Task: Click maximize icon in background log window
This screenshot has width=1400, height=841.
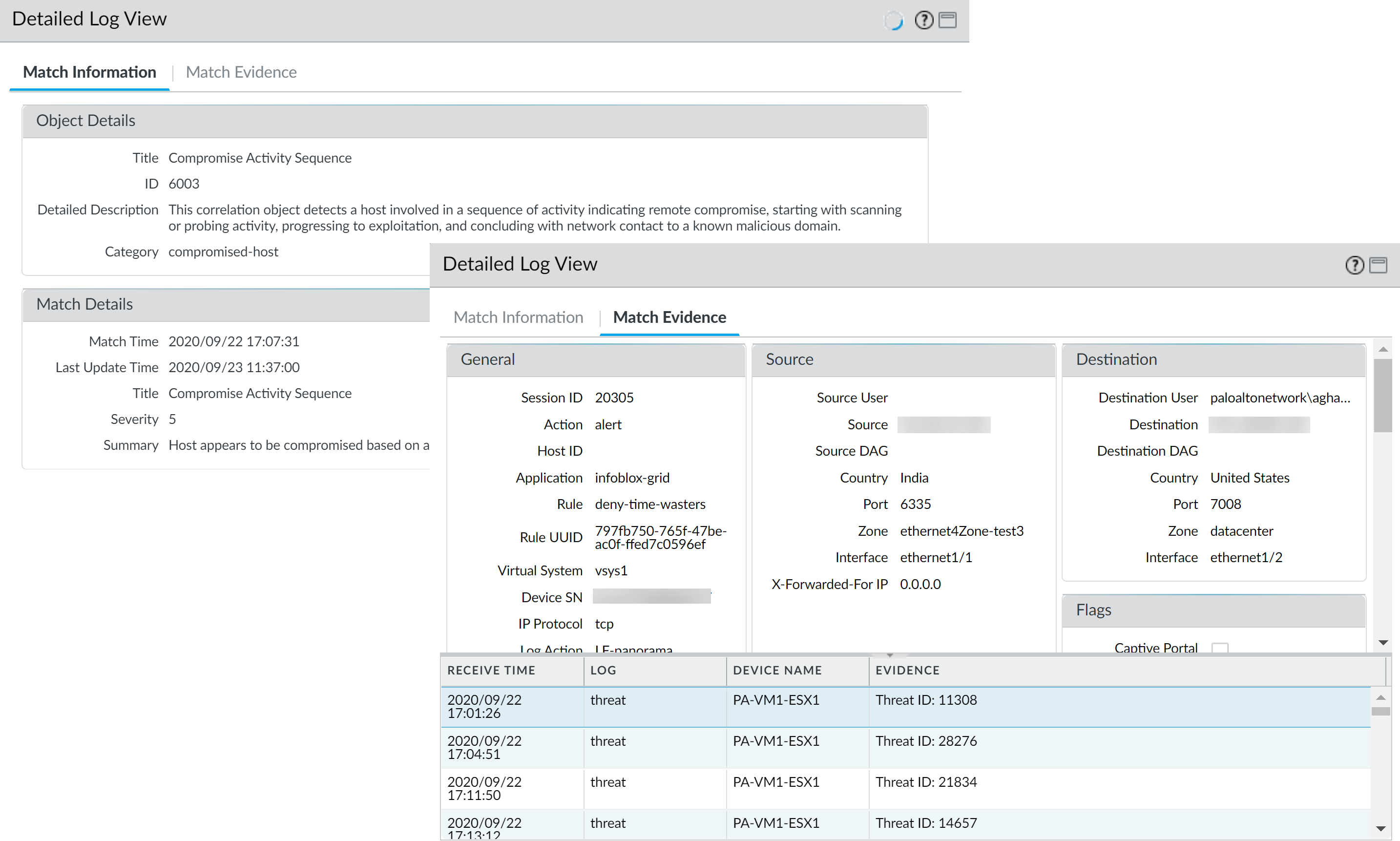Action: [x=947, y=21]
